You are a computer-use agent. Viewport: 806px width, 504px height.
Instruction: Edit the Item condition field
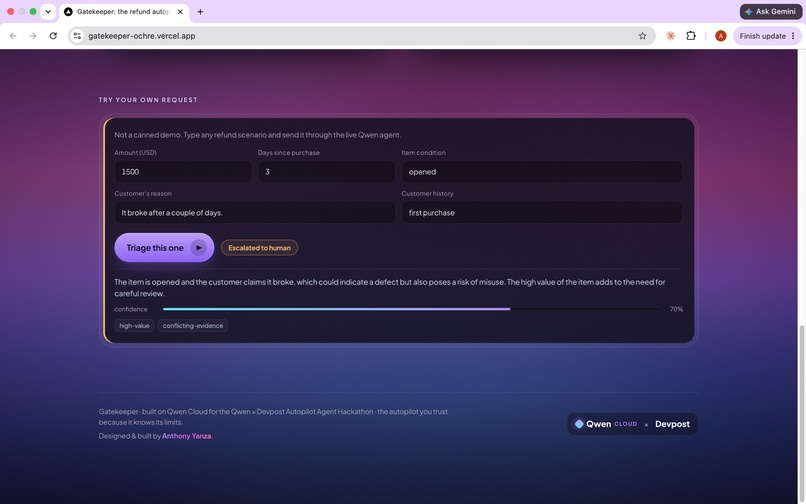(542, 172)
